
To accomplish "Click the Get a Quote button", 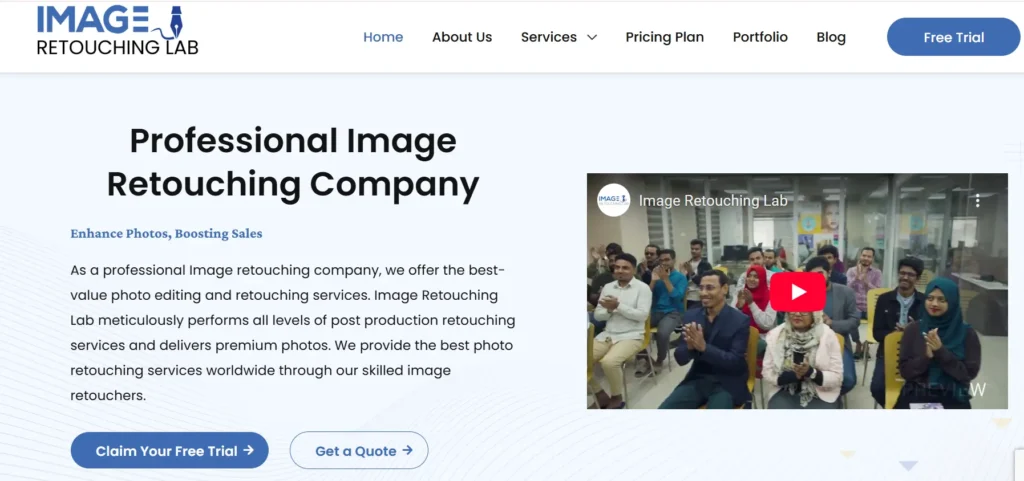I will click(357, 451).
